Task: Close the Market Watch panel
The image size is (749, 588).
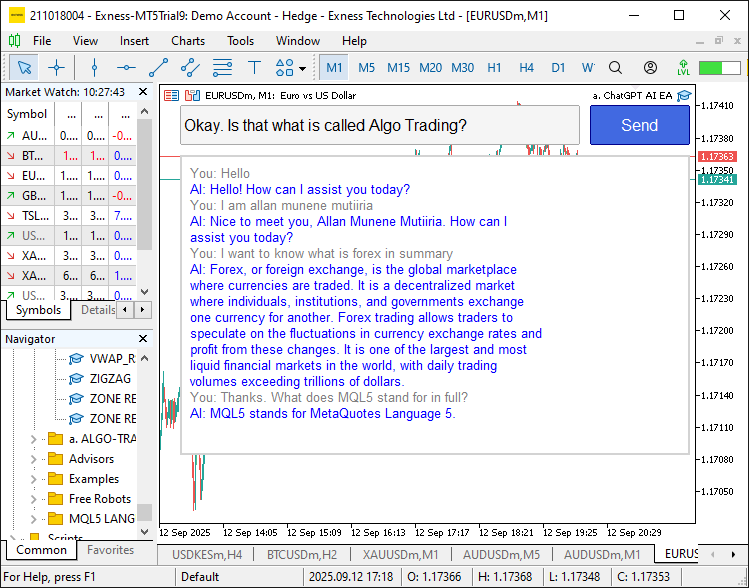Action: pyautogui.click(x=143, y=92)
